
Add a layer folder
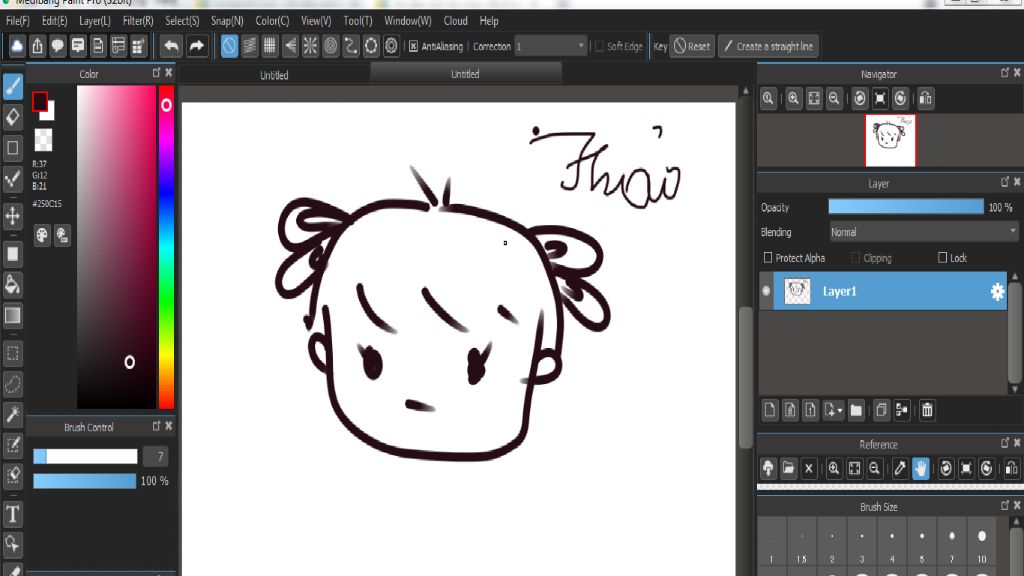point(856,410)
